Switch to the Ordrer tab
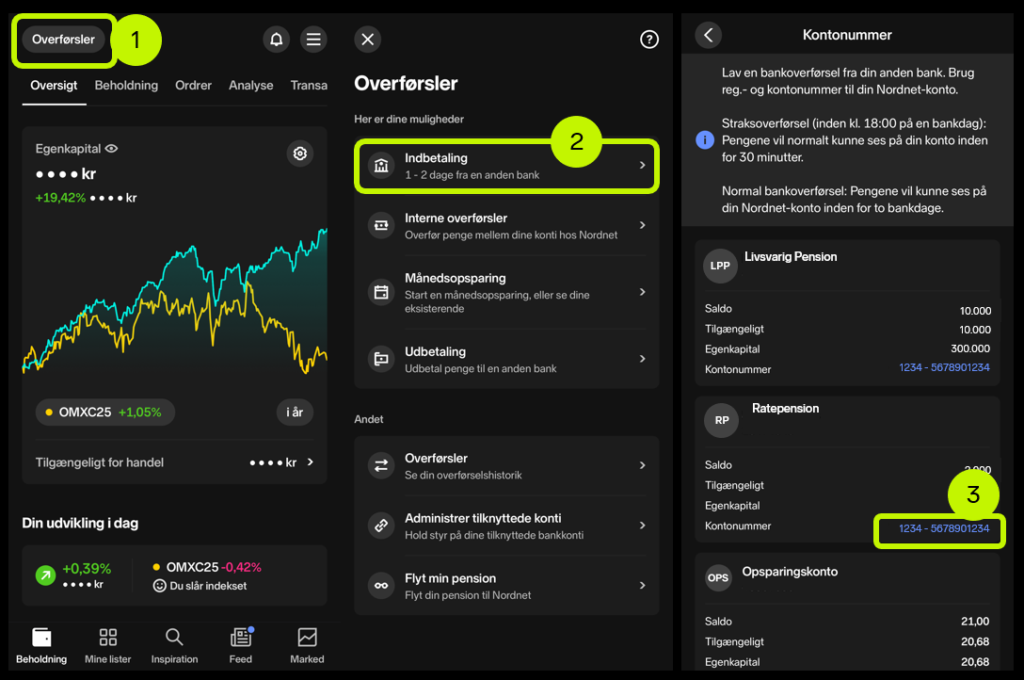The height and width of the screenshot is (680, 1024). pyautogui.click(x=193, y=86)
